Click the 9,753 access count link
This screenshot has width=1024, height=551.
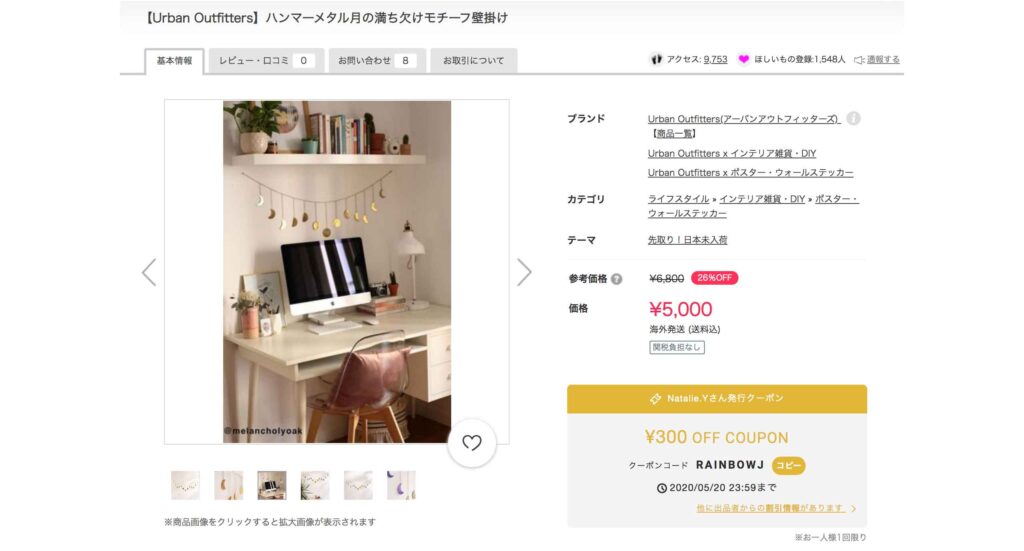tap(715, 59)
